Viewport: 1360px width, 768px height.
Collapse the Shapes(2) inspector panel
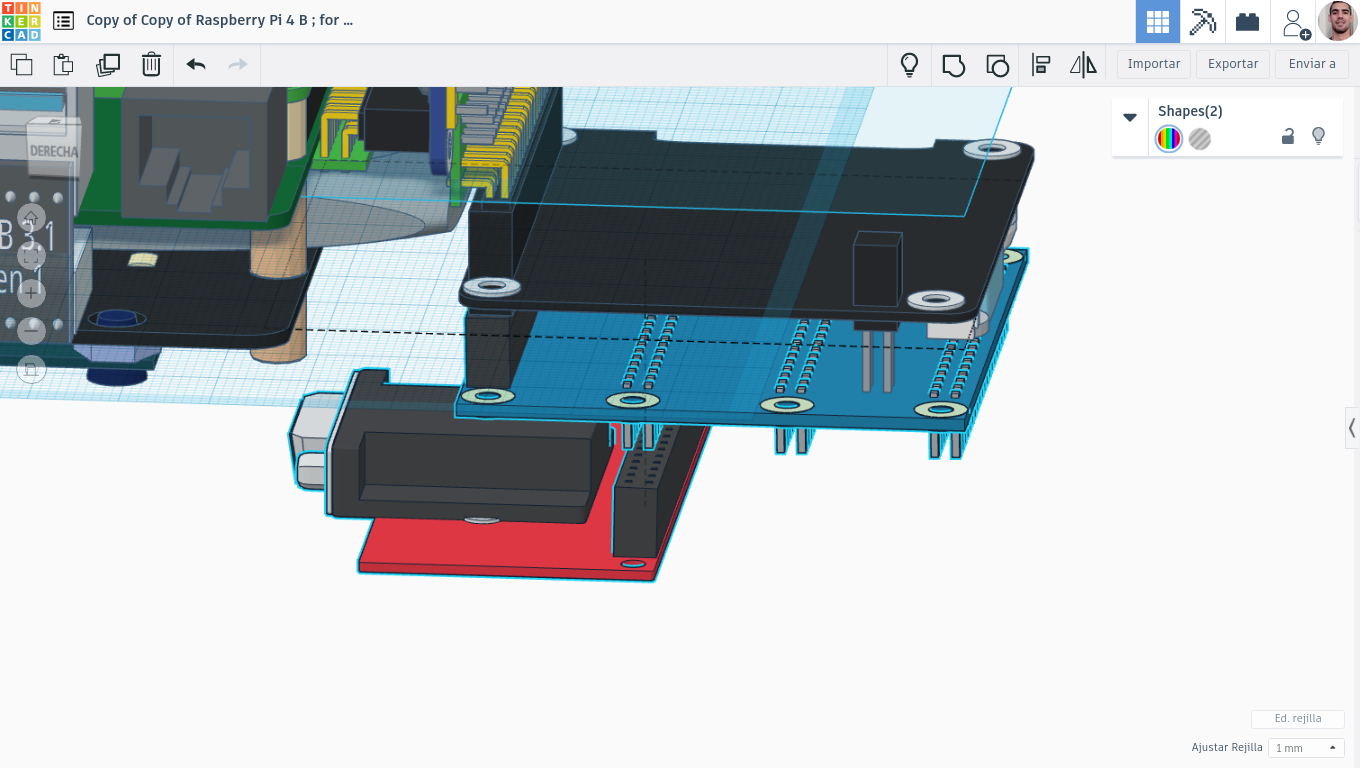(1130, 117)
